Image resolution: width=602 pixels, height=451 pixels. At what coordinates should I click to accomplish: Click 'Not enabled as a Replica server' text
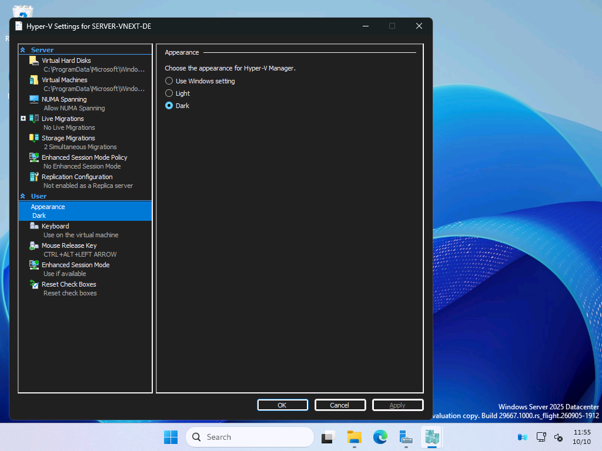tap(88, 186)
